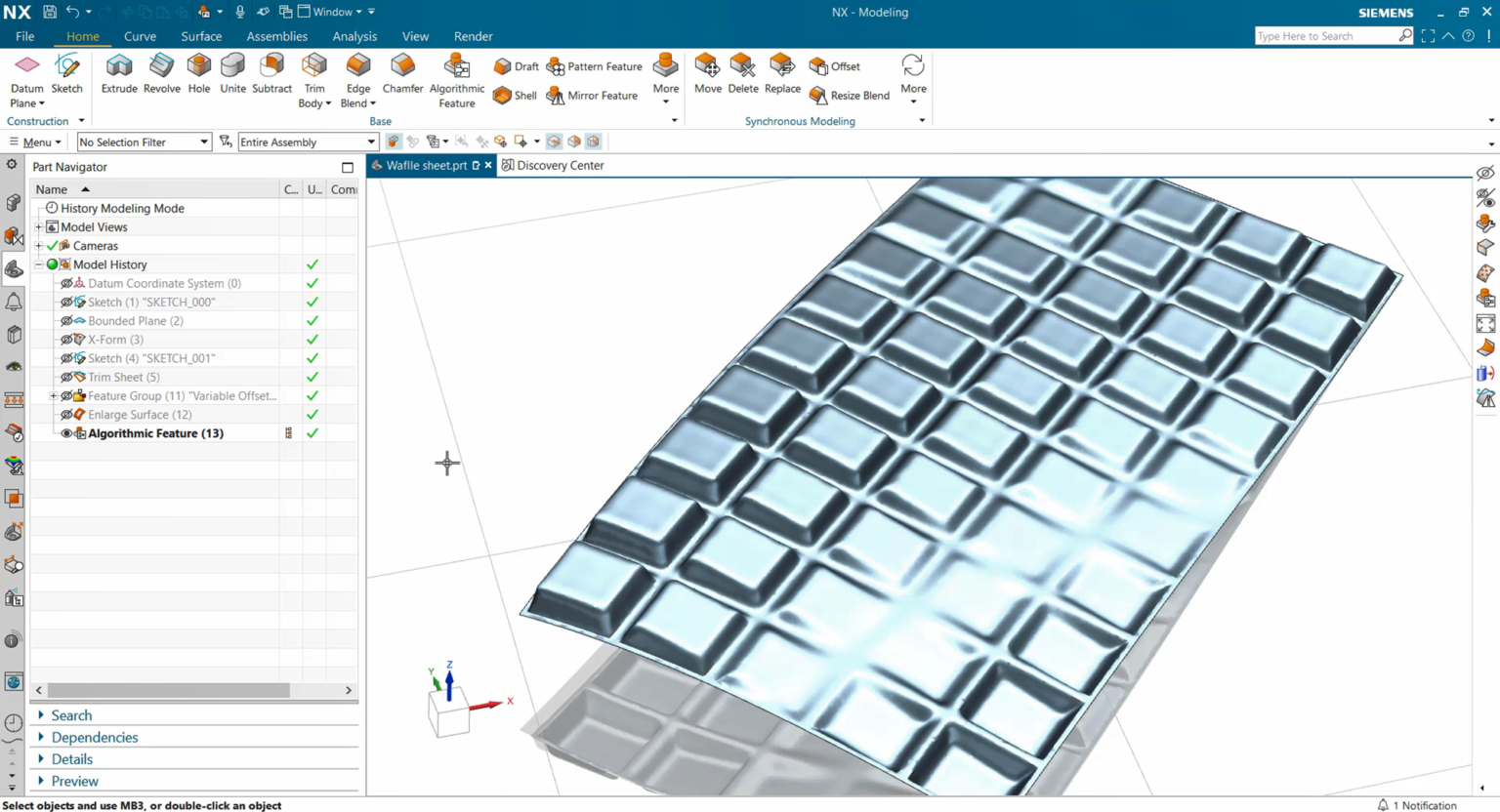Open the Algorithmic Feature tool
This screenshot has height=812, width=1500.
(456, 79)
